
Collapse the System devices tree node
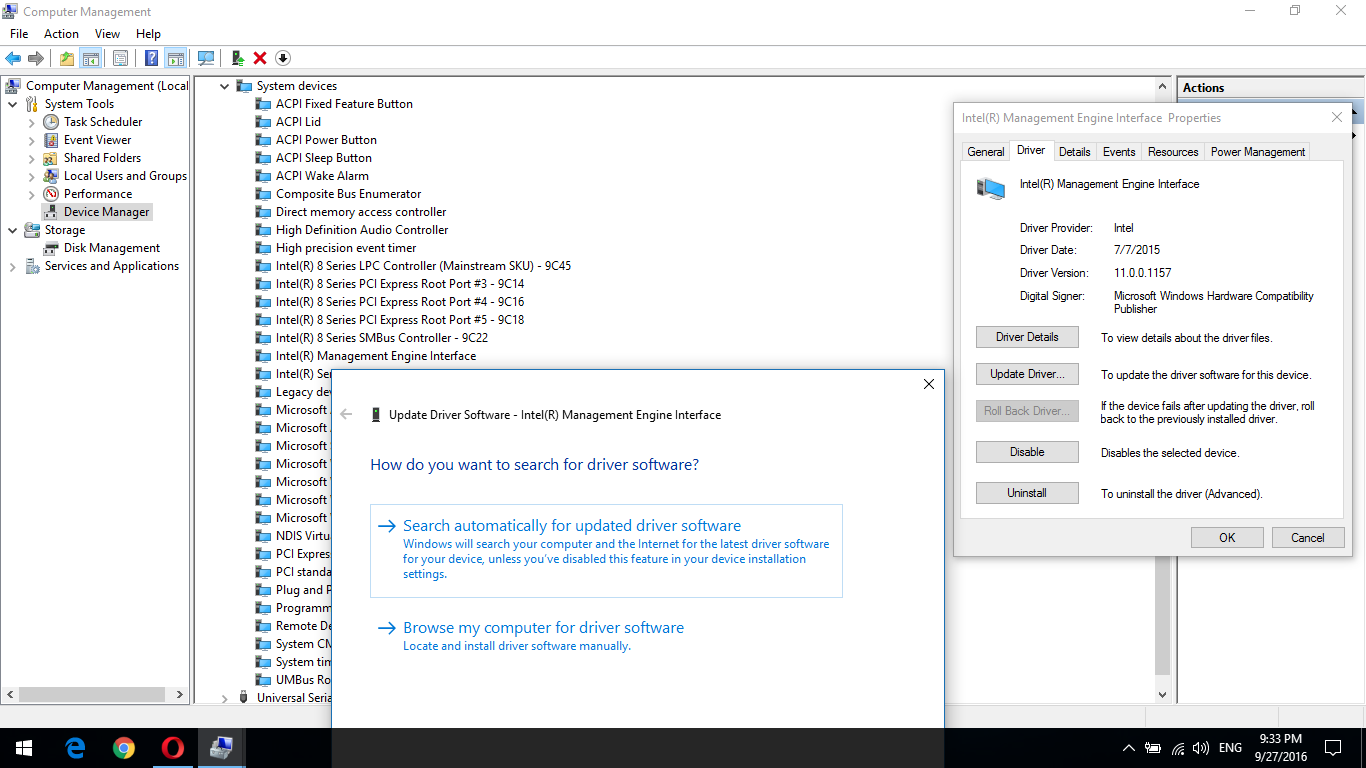(x=225, y=86)
